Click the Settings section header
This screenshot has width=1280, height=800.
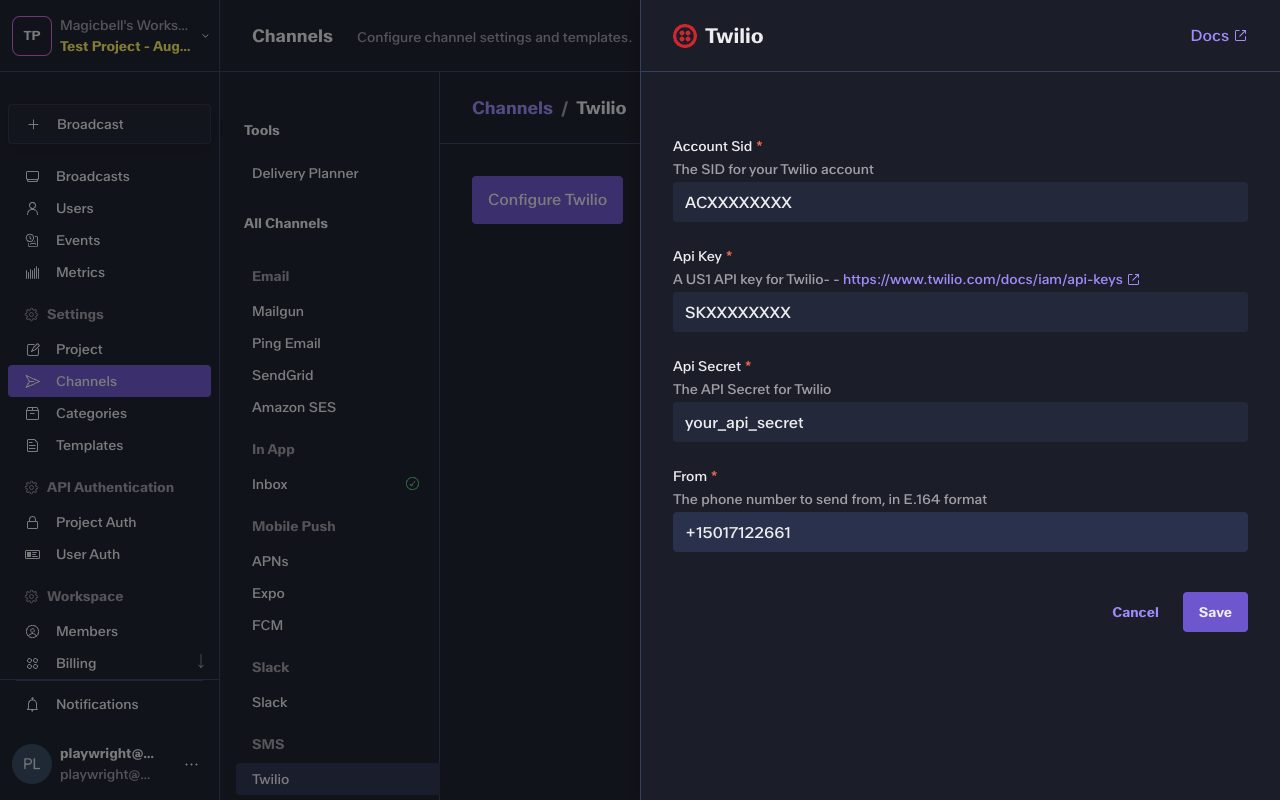pyautogui.click(x=75, y=314)
